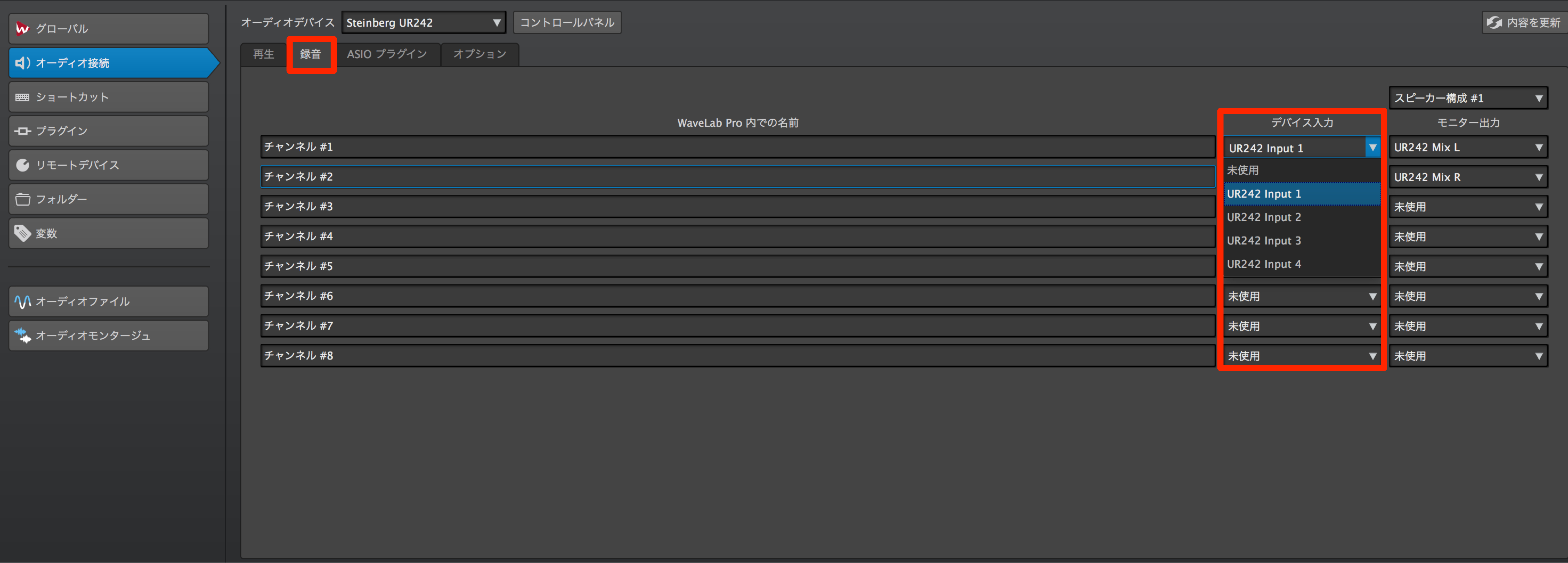Switch to the 再生 tab
This screenshot has width=1568, height=563.
[x=263, y=54]
